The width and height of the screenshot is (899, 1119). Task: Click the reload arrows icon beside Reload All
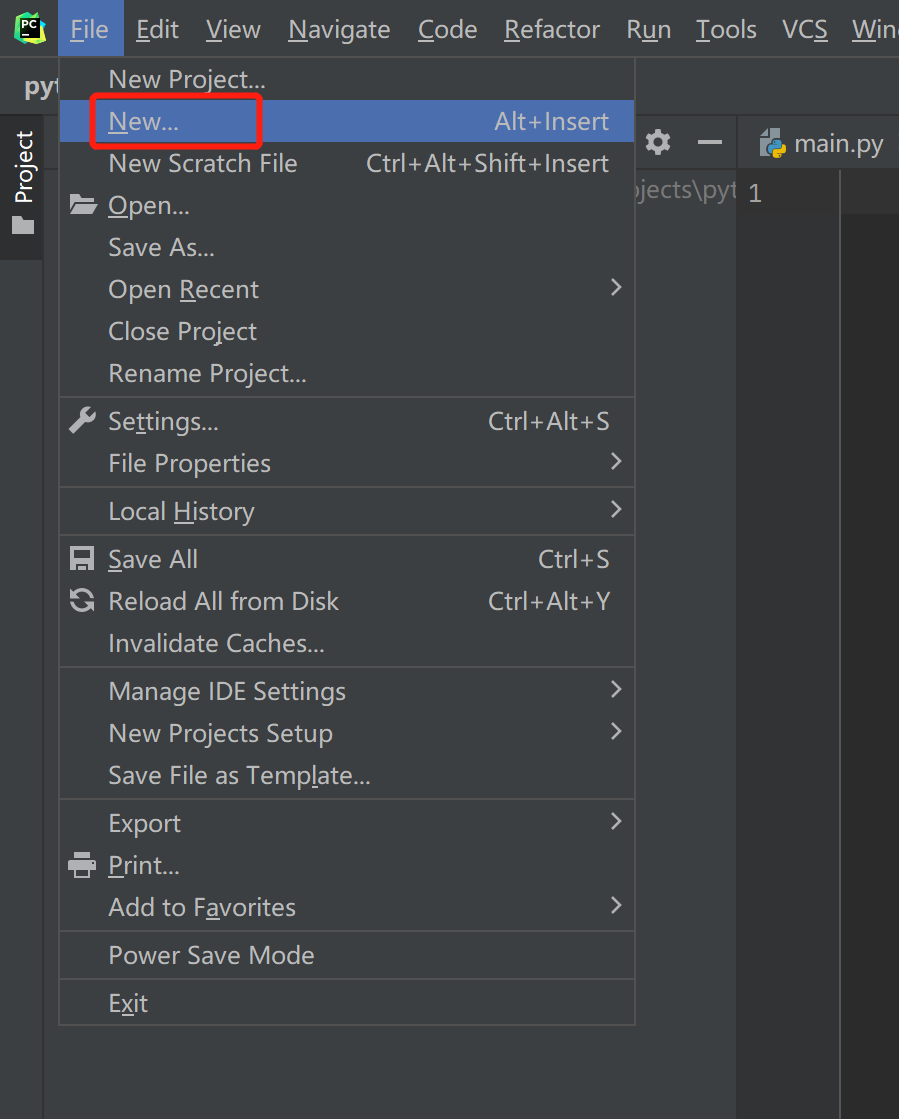pyautogui.click(x=82, y=600)
